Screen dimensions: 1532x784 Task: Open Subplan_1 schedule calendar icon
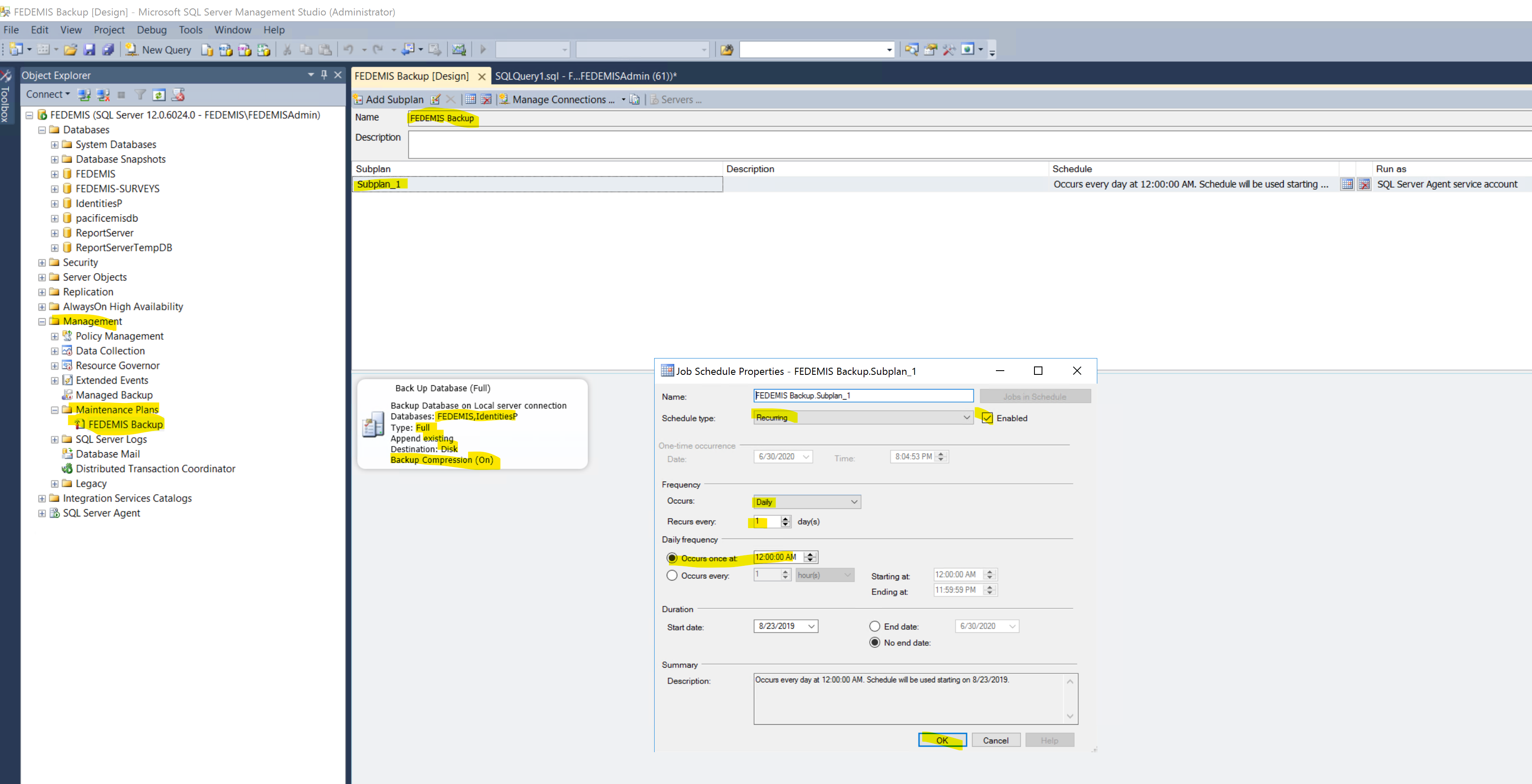pyautogui.click(x=1347, y=184)
